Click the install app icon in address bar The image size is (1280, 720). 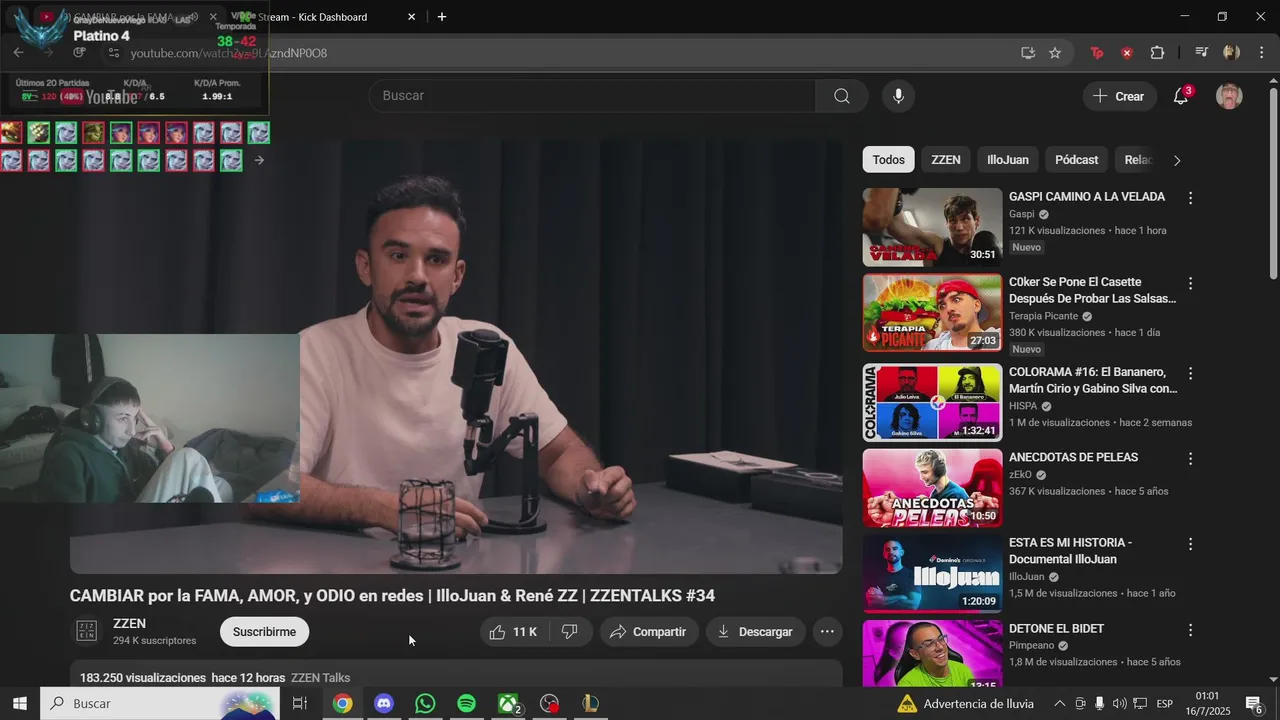click(x=1028, y=53)
